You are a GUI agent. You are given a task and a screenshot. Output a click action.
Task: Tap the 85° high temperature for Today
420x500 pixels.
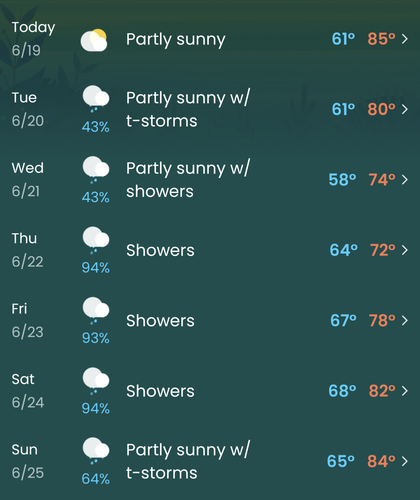point(381,39)
